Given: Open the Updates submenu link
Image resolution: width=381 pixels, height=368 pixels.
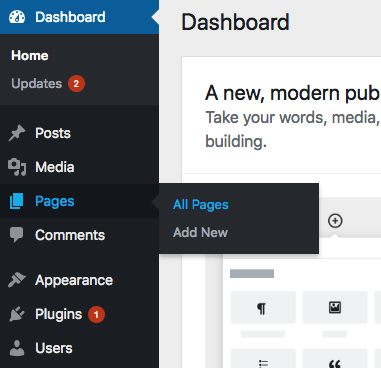Looking at the screenshot, I should (x=37, y=84).
